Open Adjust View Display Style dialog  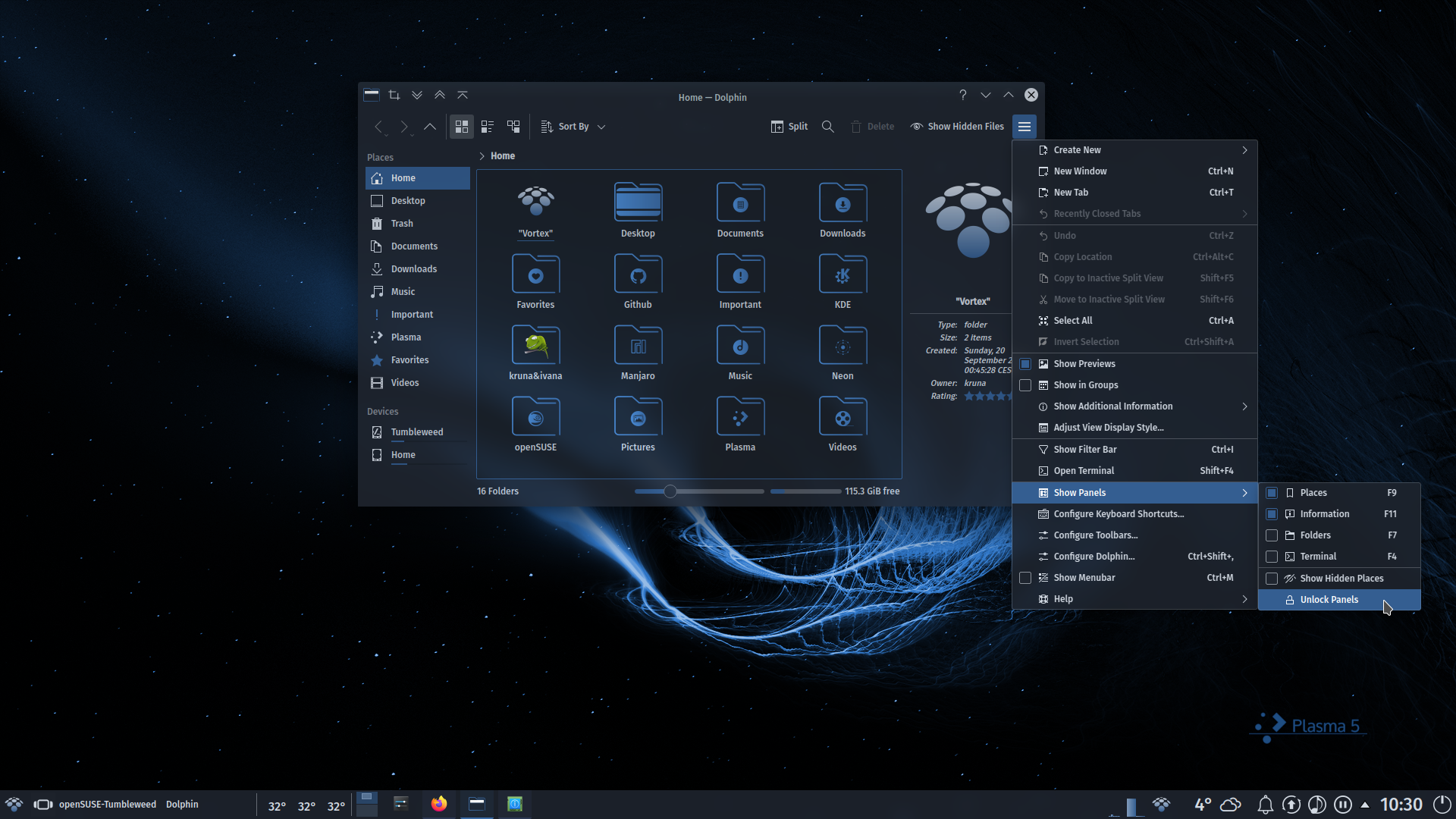coord(1134,428)
